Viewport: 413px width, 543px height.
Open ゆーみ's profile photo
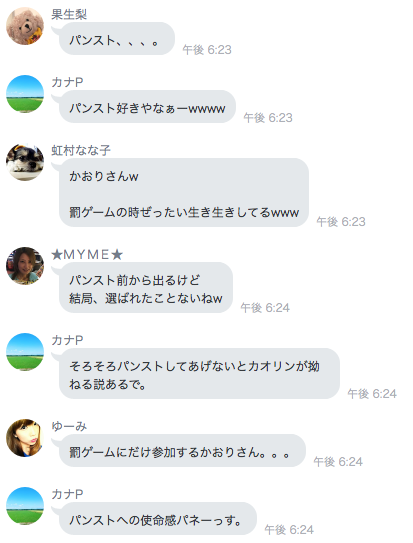tap(25, 438)
